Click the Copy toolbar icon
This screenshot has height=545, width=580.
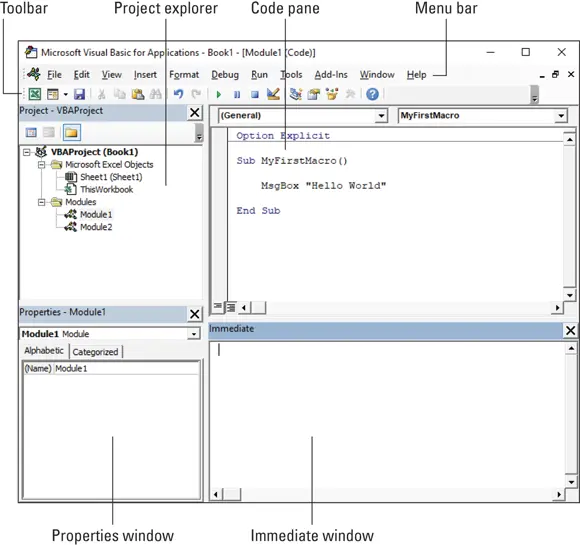pos(119,94)
